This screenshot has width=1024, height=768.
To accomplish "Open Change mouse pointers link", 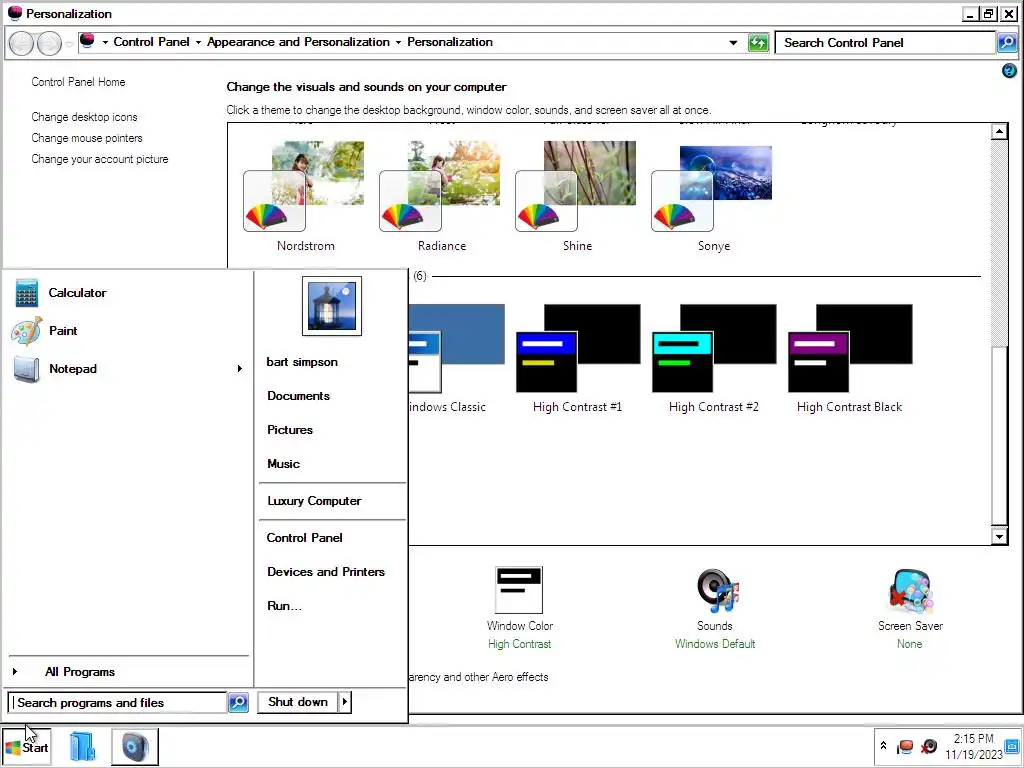I will [87, 138].
